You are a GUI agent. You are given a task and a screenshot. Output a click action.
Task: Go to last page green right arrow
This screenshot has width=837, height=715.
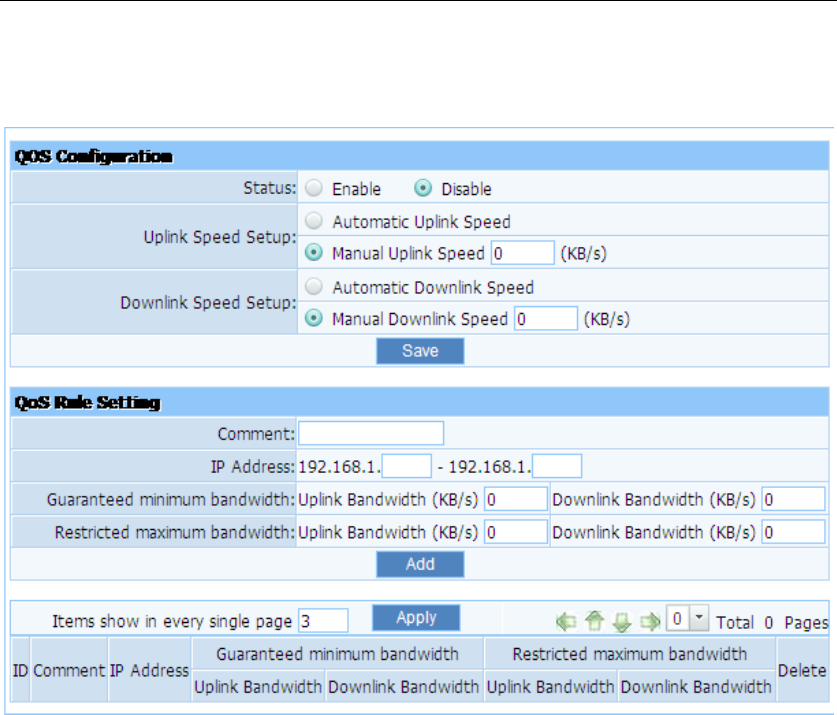pos(650,622)
